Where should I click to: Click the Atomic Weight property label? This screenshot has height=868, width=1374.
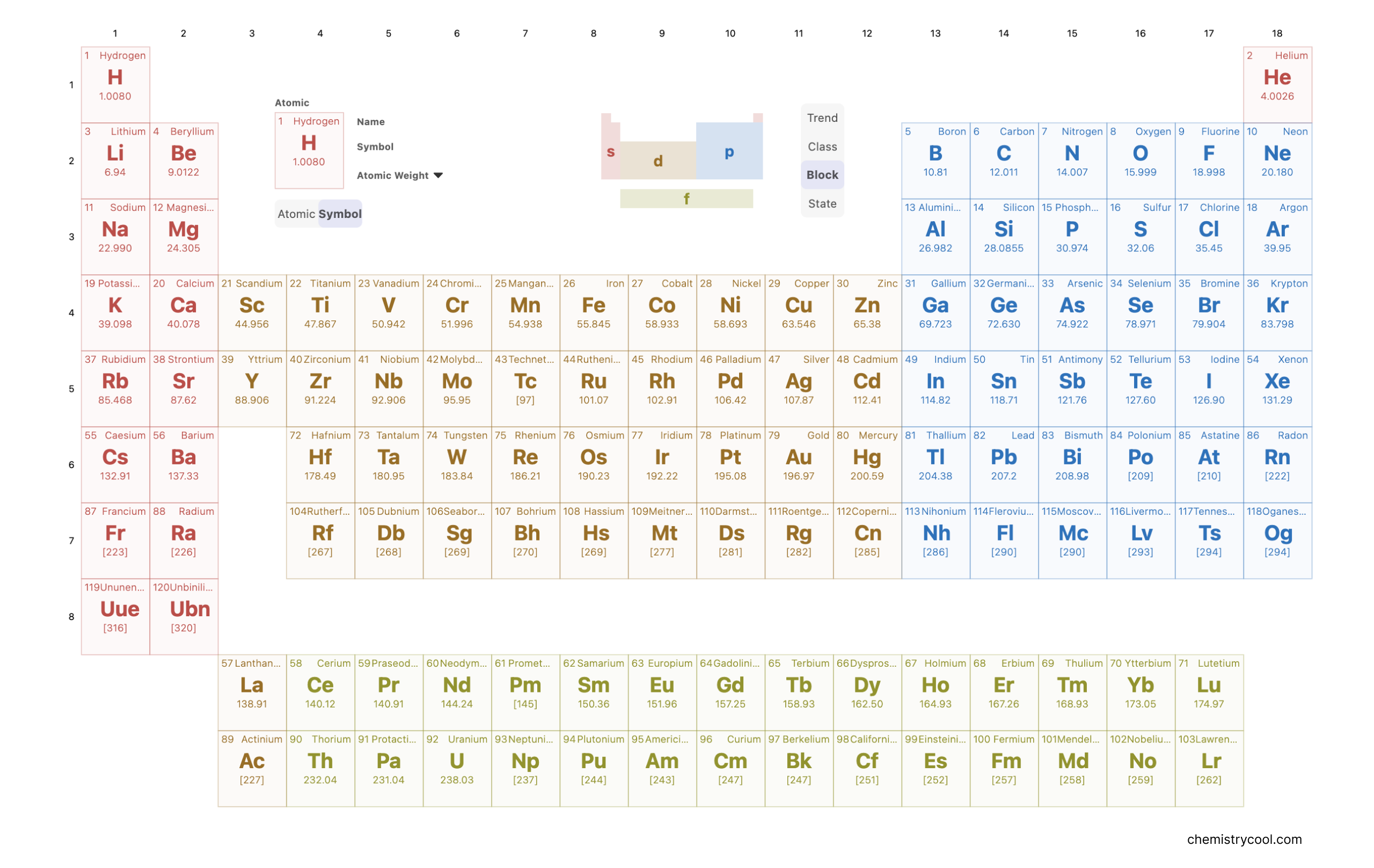[392, 175]
